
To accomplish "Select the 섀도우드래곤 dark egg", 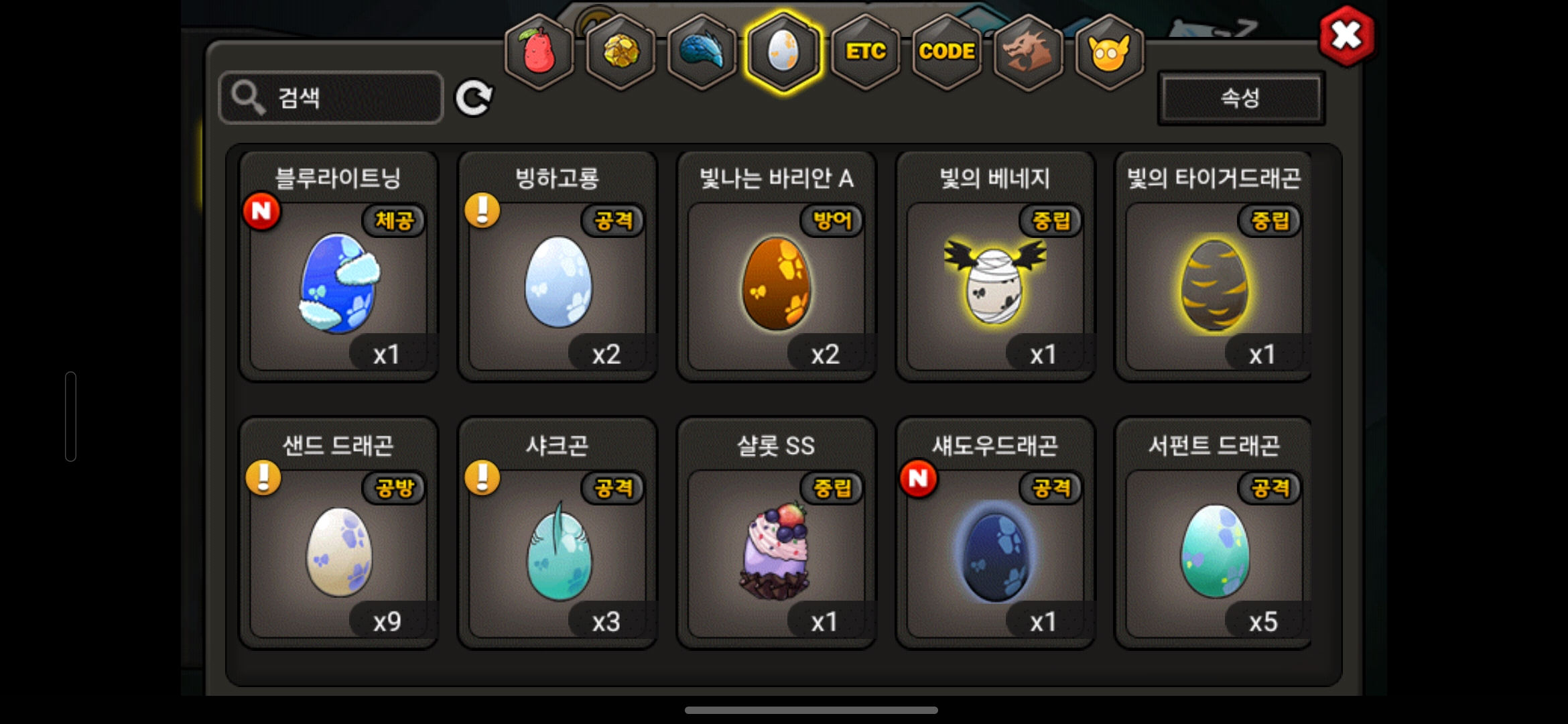I will tap(996, 534).
